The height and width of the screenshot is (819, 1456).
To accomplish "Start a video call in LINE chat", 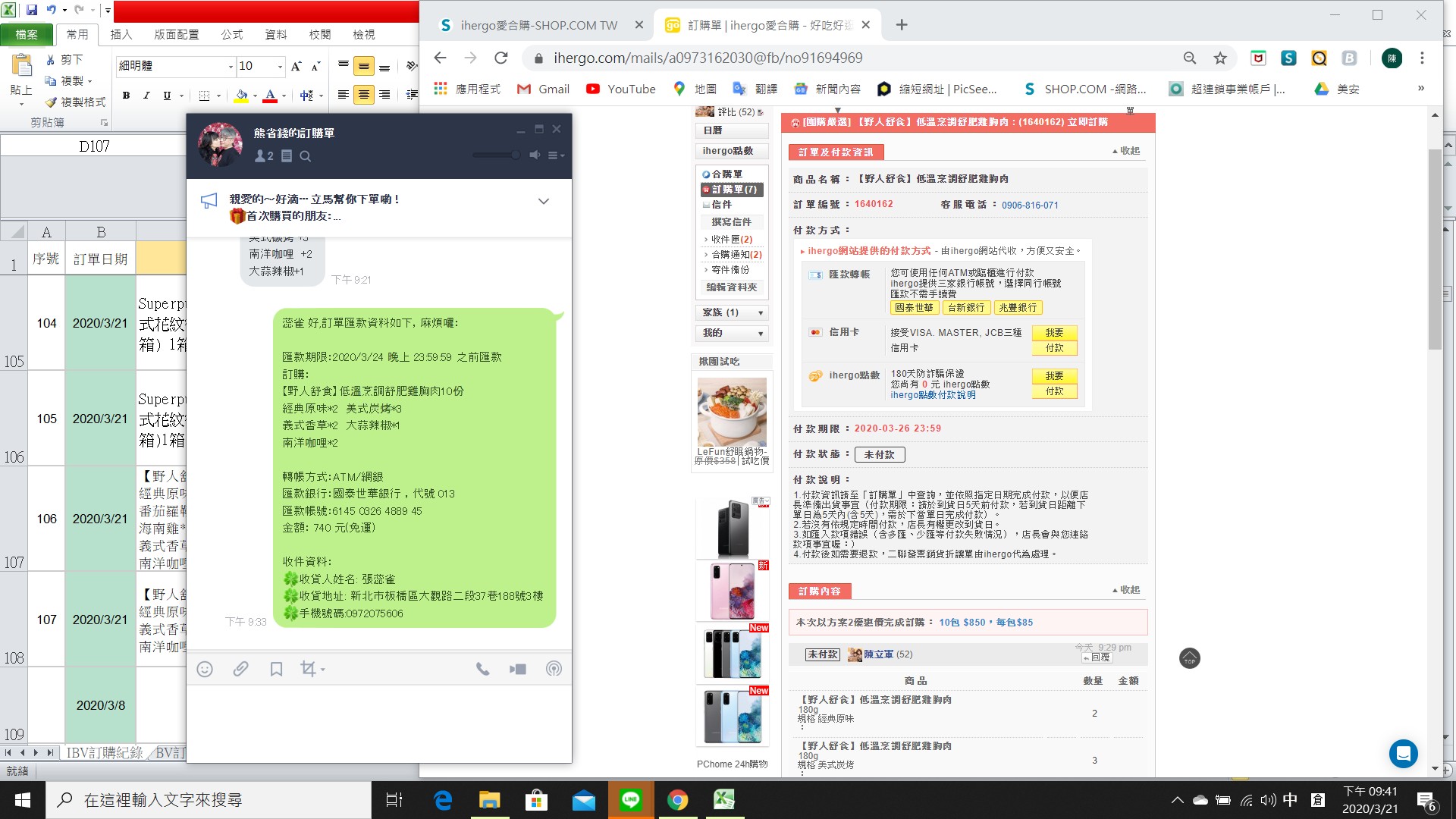I will tap(518, 669).
